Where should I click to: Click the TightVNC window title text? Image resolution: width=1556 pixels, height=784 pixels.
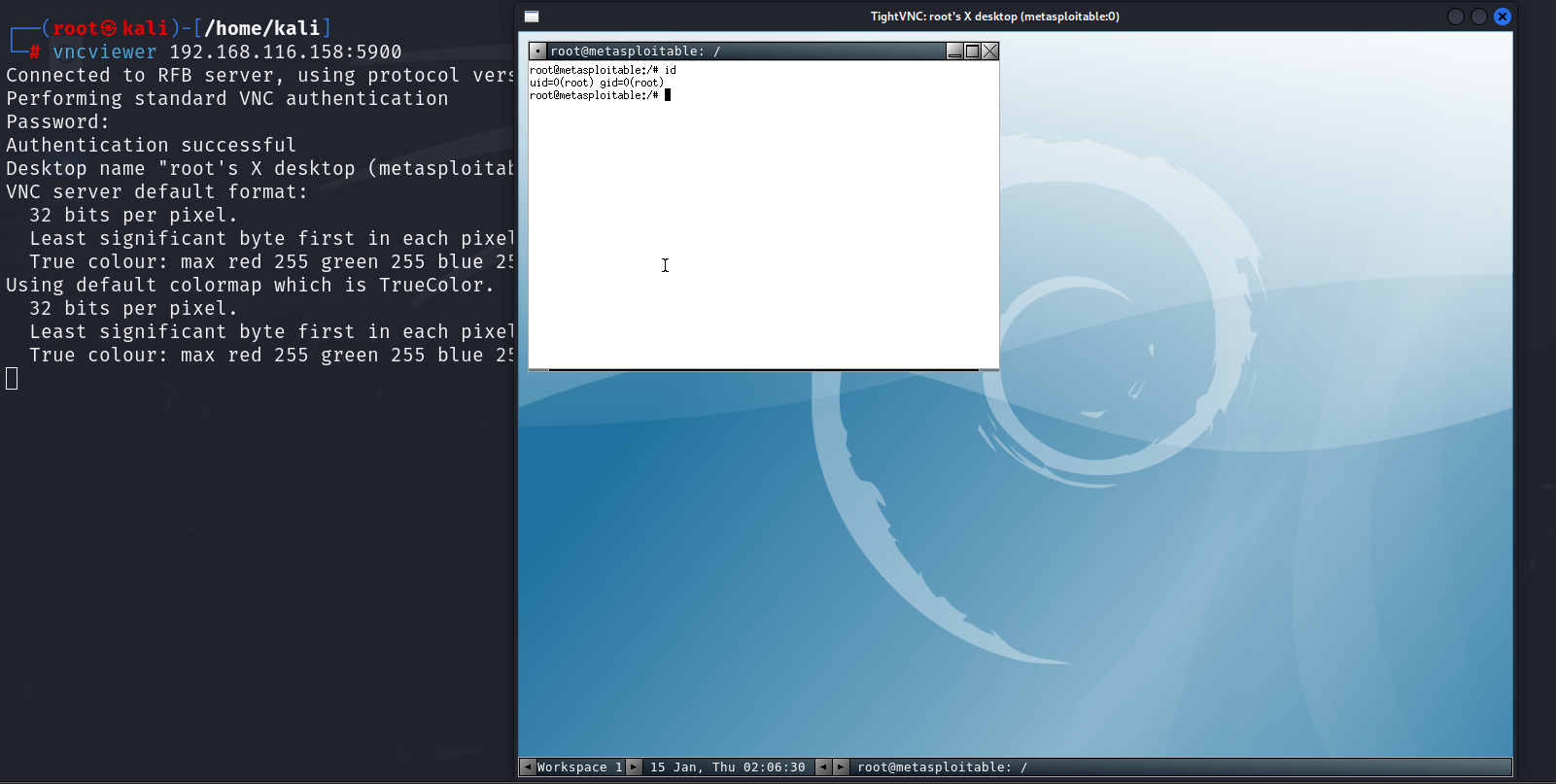pyautogui.click(x=994, y=17)
